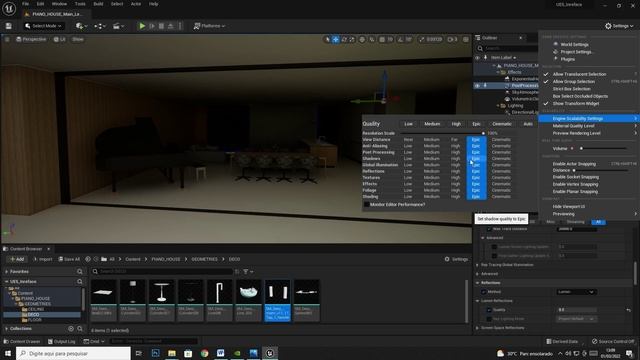Enable Box Select Occluded Objects

tap(580, 96)
